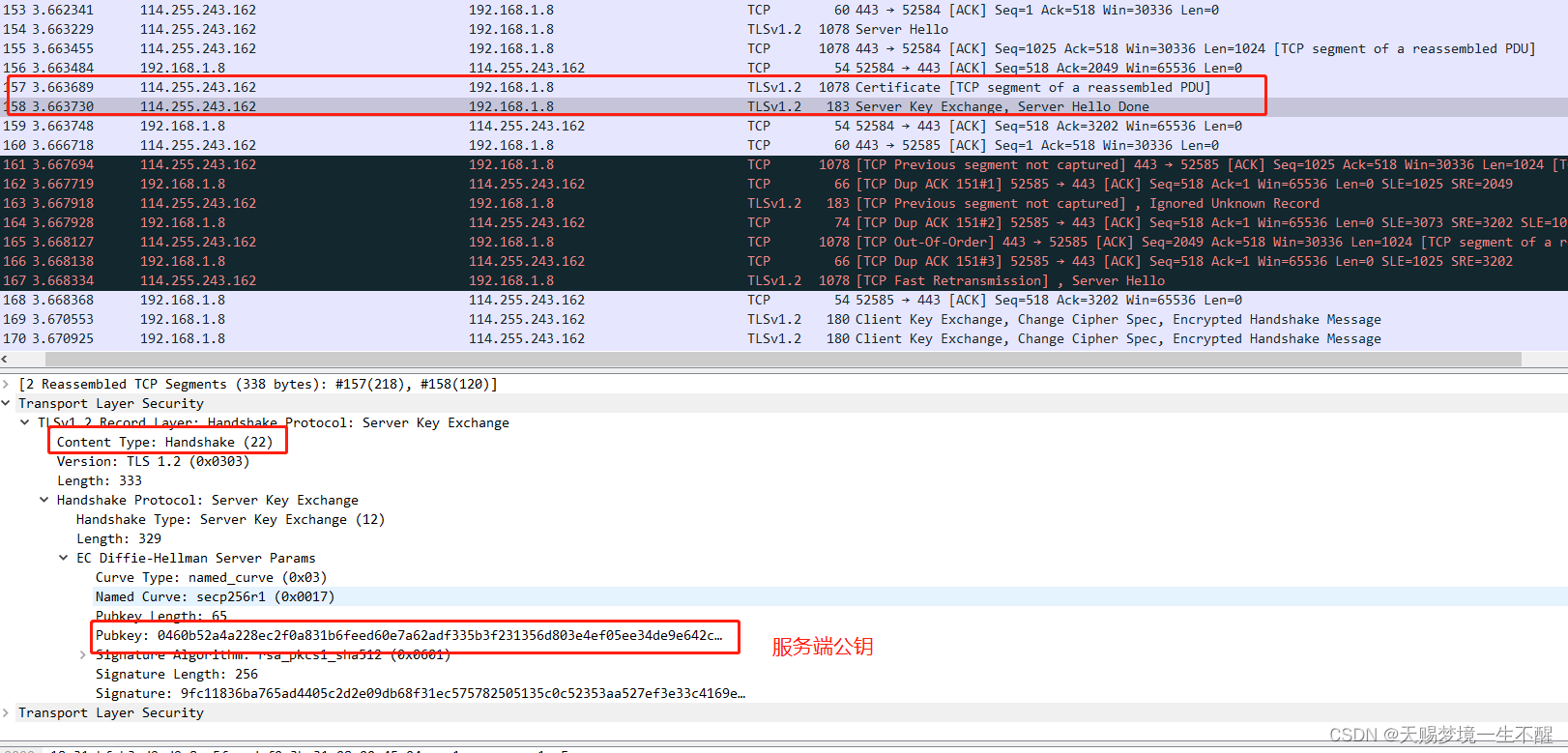Select packet 164 TCP Dup ACK 151#2
This screenshot has width=1568, height=753.
point(784,222)
